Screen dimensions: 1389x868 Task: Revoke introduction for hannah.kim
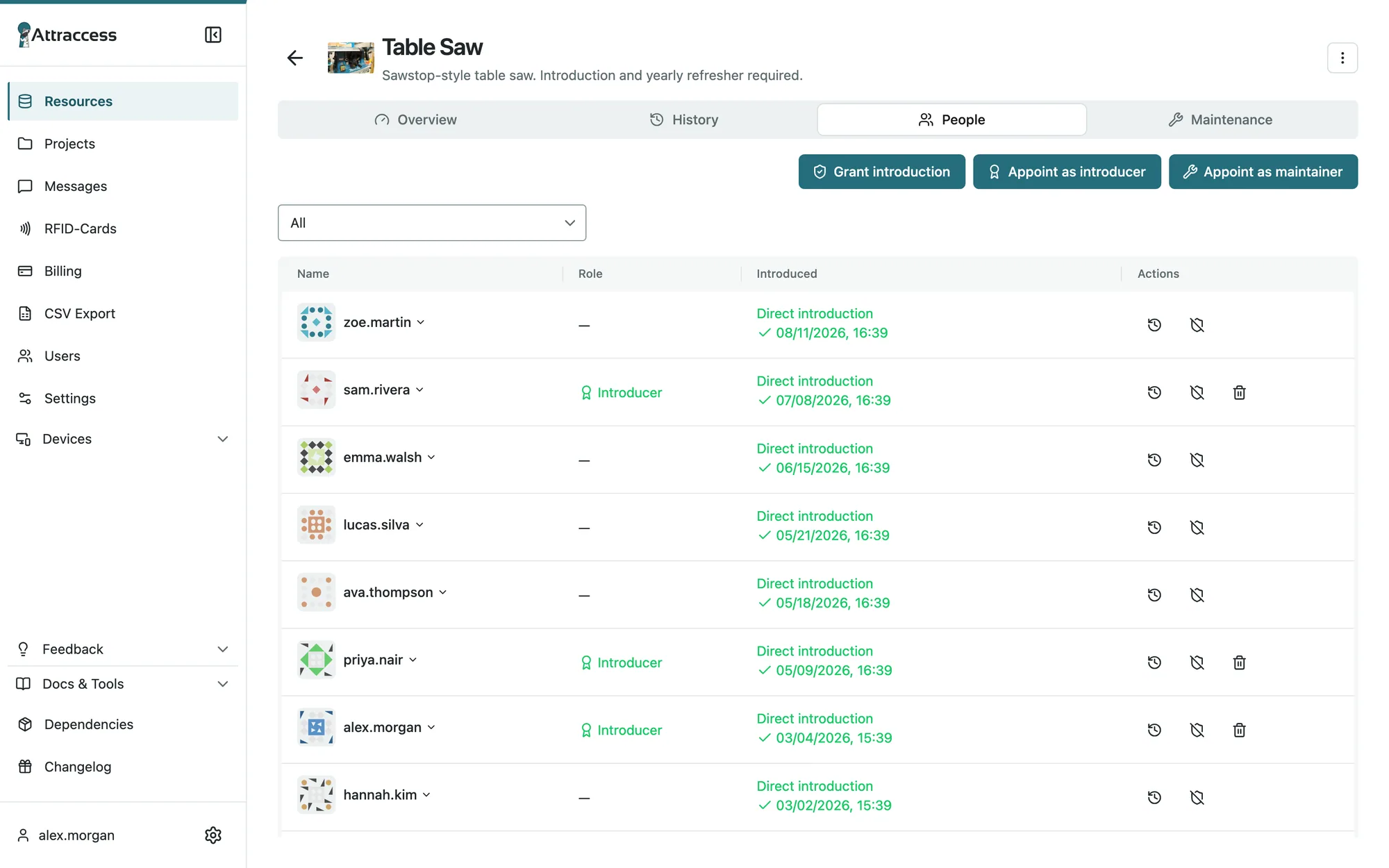[x=1197, y=797]
